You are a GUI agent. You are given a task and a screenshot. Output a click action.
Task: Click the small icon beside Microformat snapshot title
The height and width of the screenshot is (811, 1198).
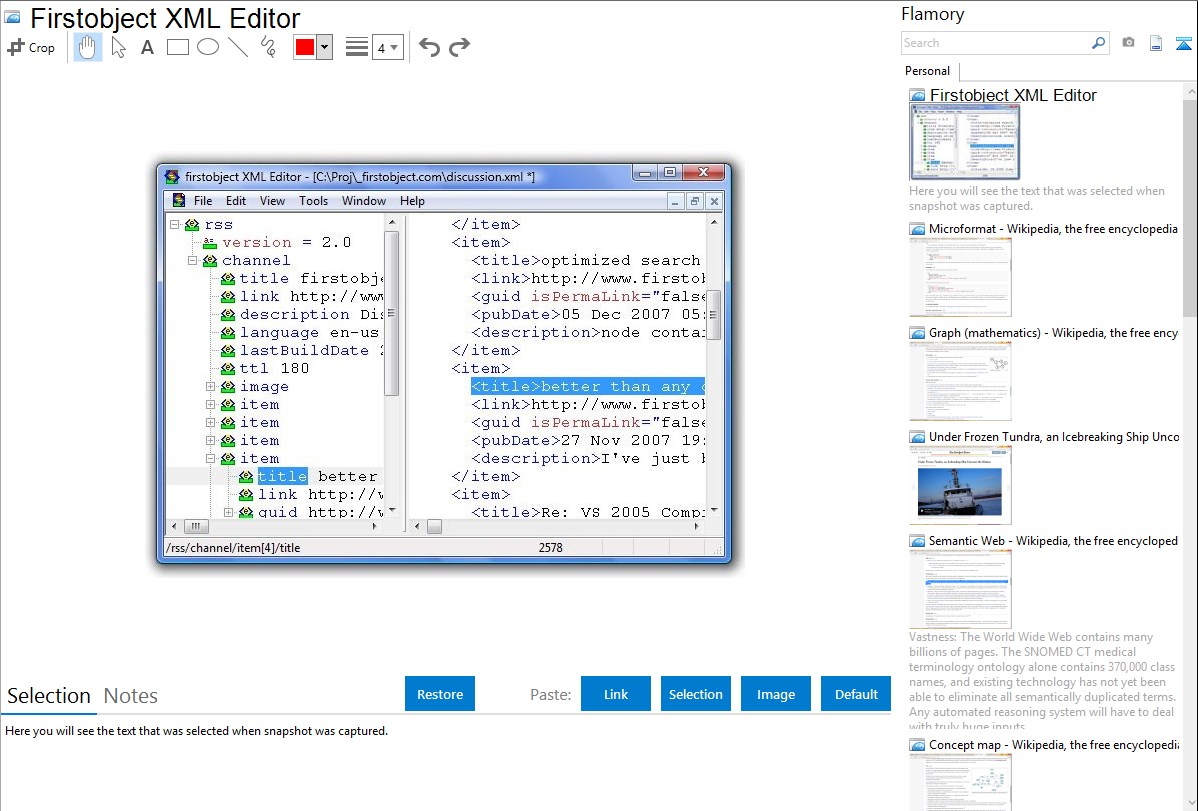point(917,229)
